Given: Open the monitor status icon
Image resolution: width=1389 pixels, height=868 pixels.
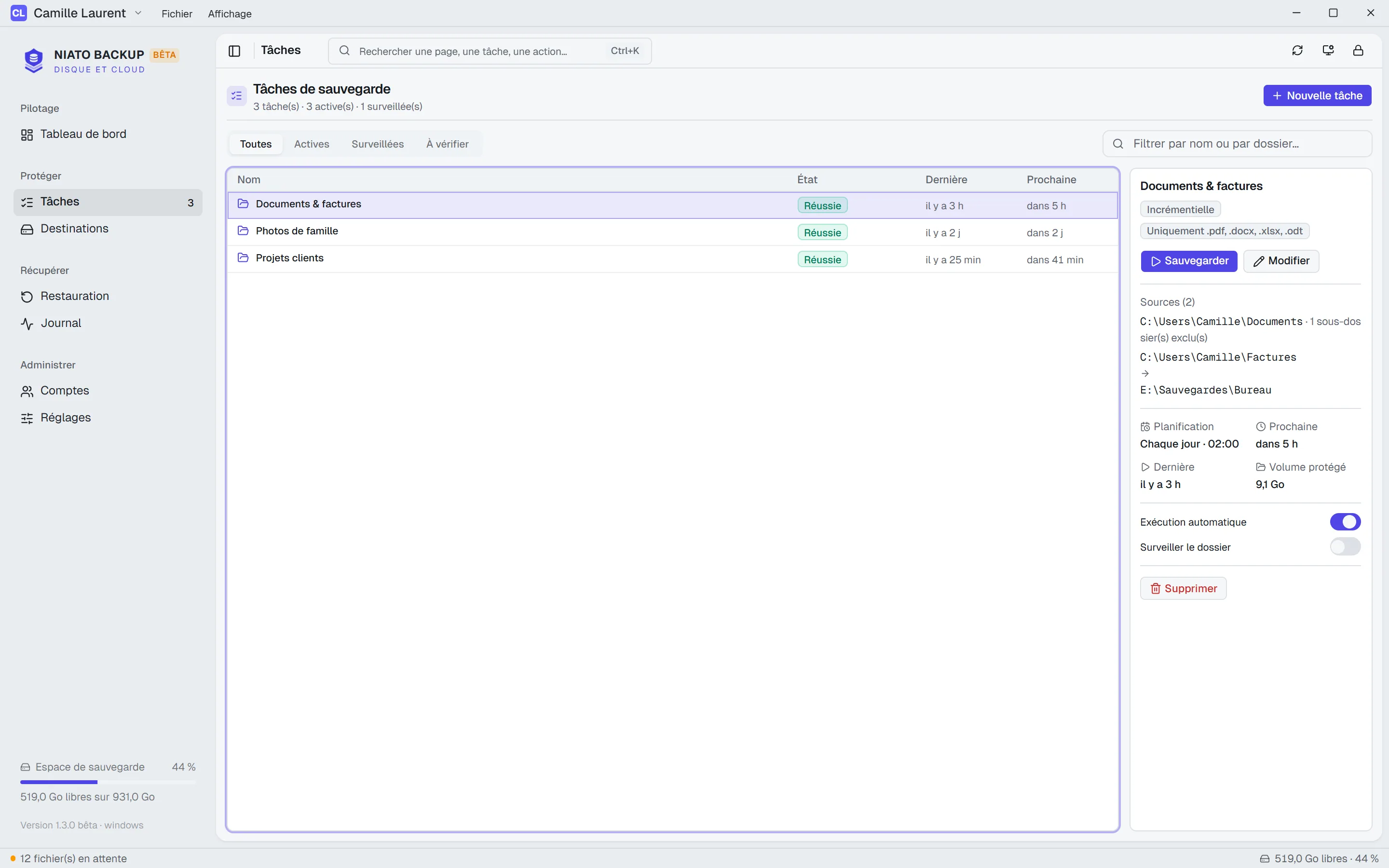Looking at the screenshot, I should [x=1328, y=51].
